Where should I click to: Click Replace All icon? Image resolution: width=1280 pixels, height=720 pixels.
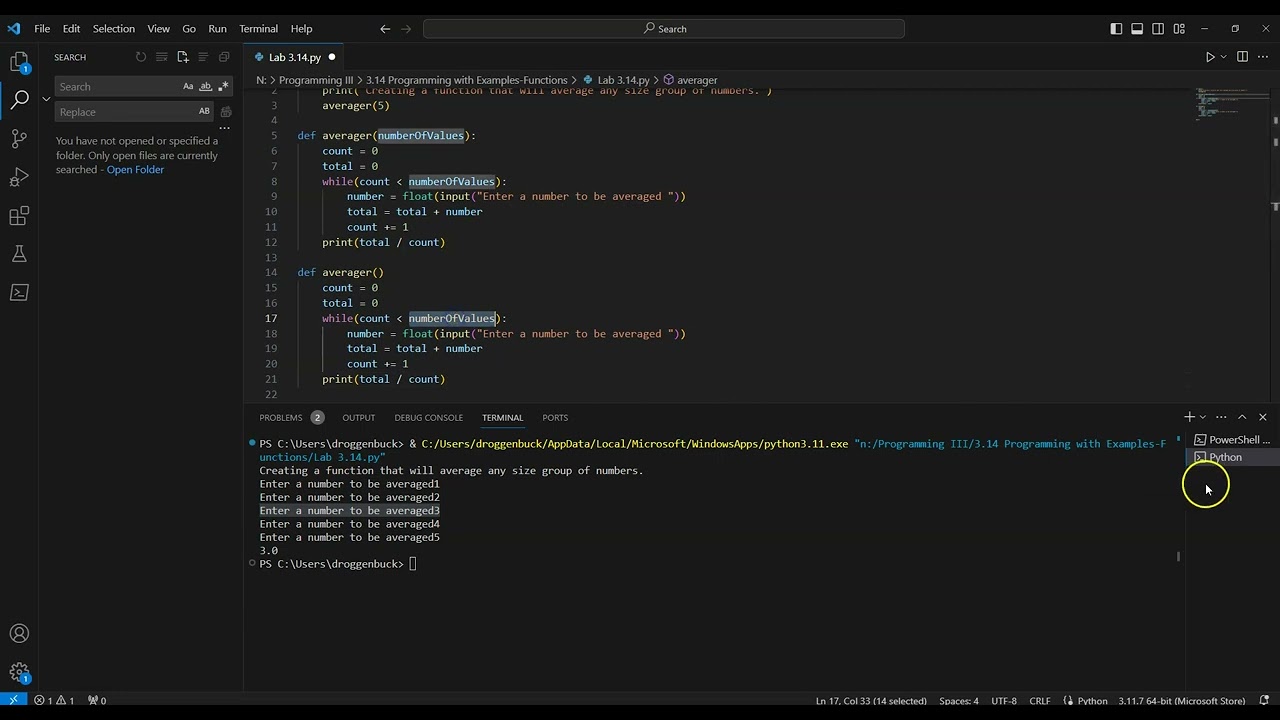226,112
